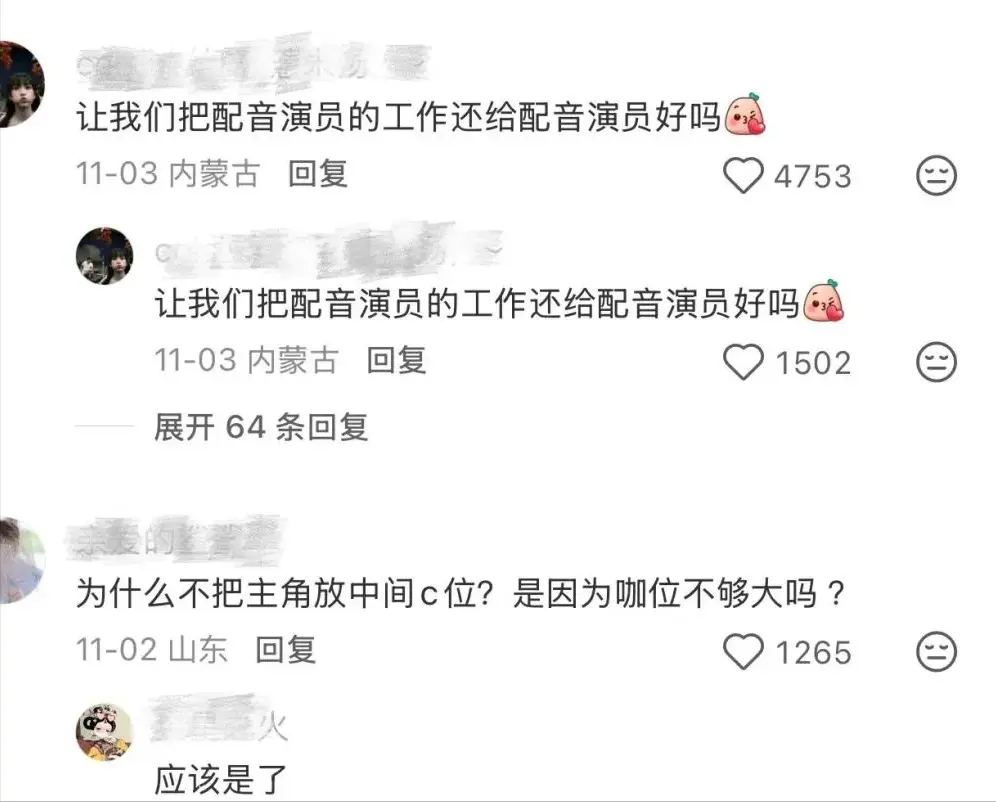The image size is (996, 802).
Task: Reply to the first 11-03 内蒙古 comment
Action: pyautogui.click(x=318, y=173)
